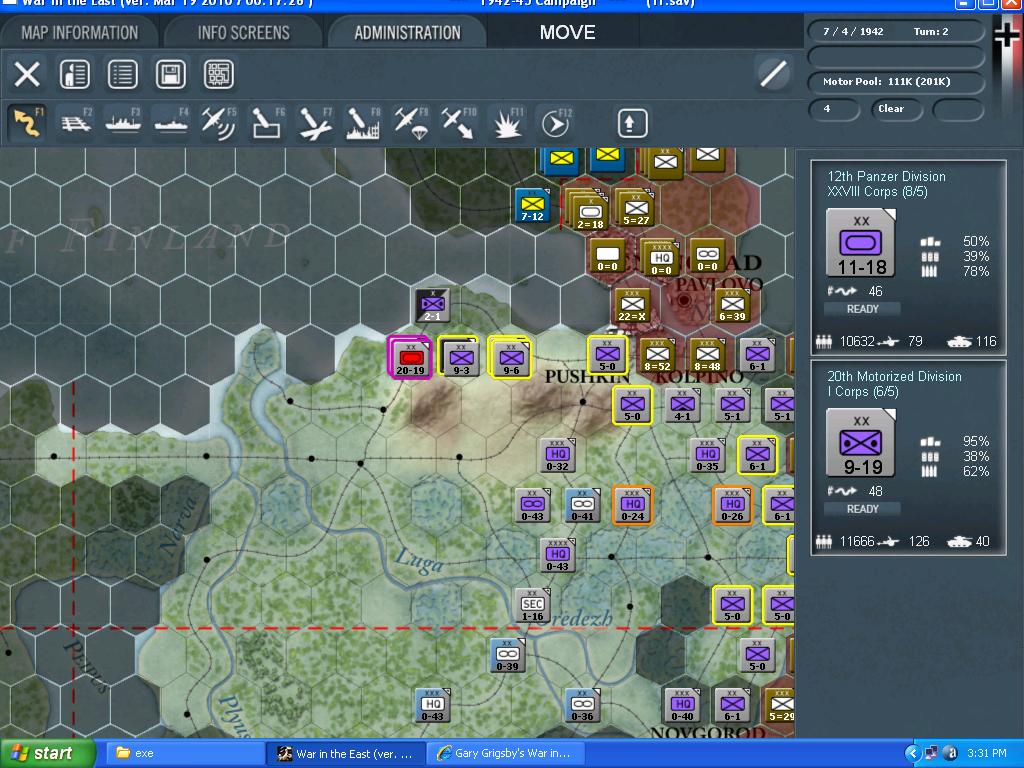The width and height of the screenshot is (1024, 768).
Task: Open the game options icon with person
Action: click(74, 74)
